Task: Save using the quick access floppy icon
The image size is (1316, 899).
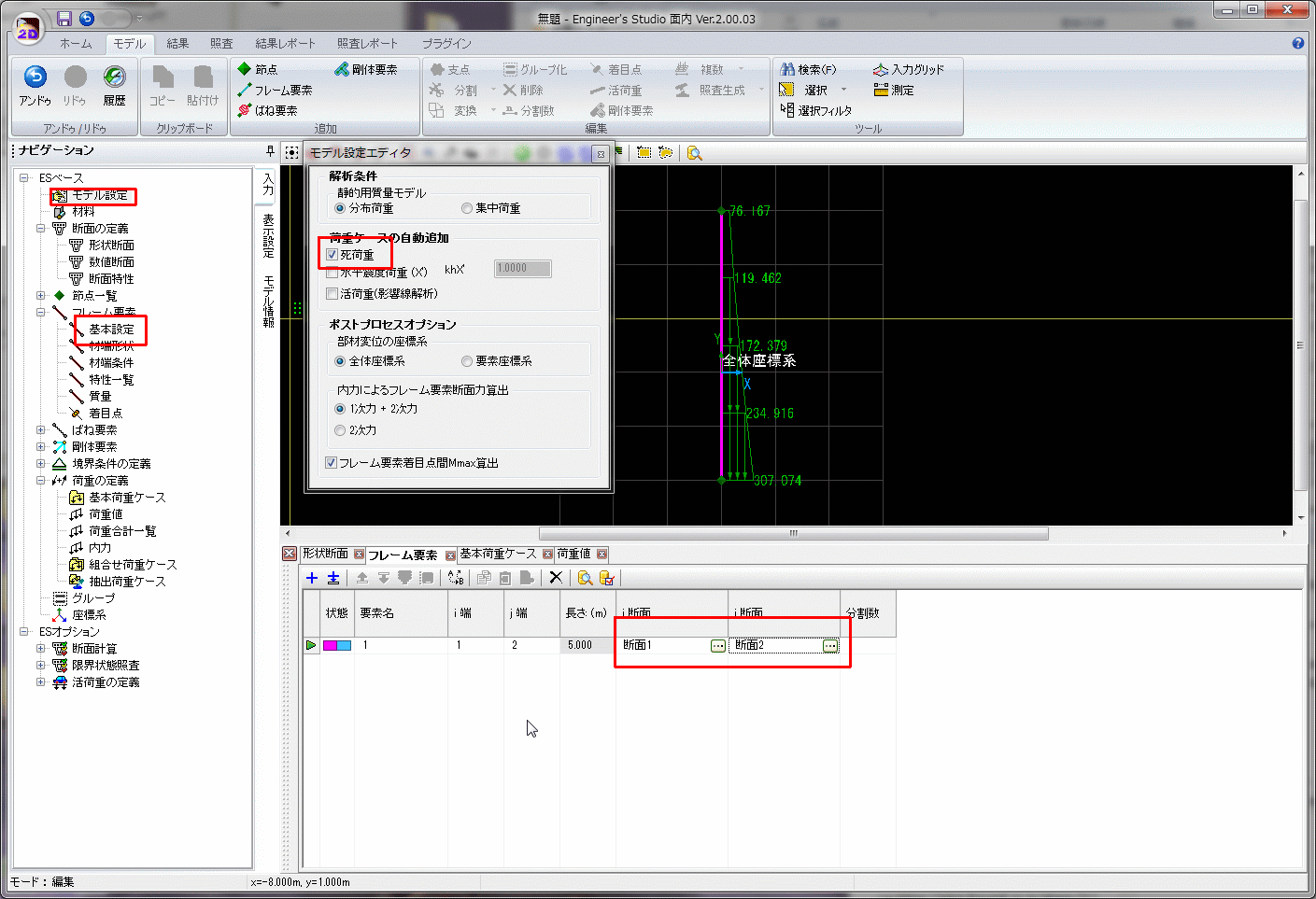Action: click(64, 19)
